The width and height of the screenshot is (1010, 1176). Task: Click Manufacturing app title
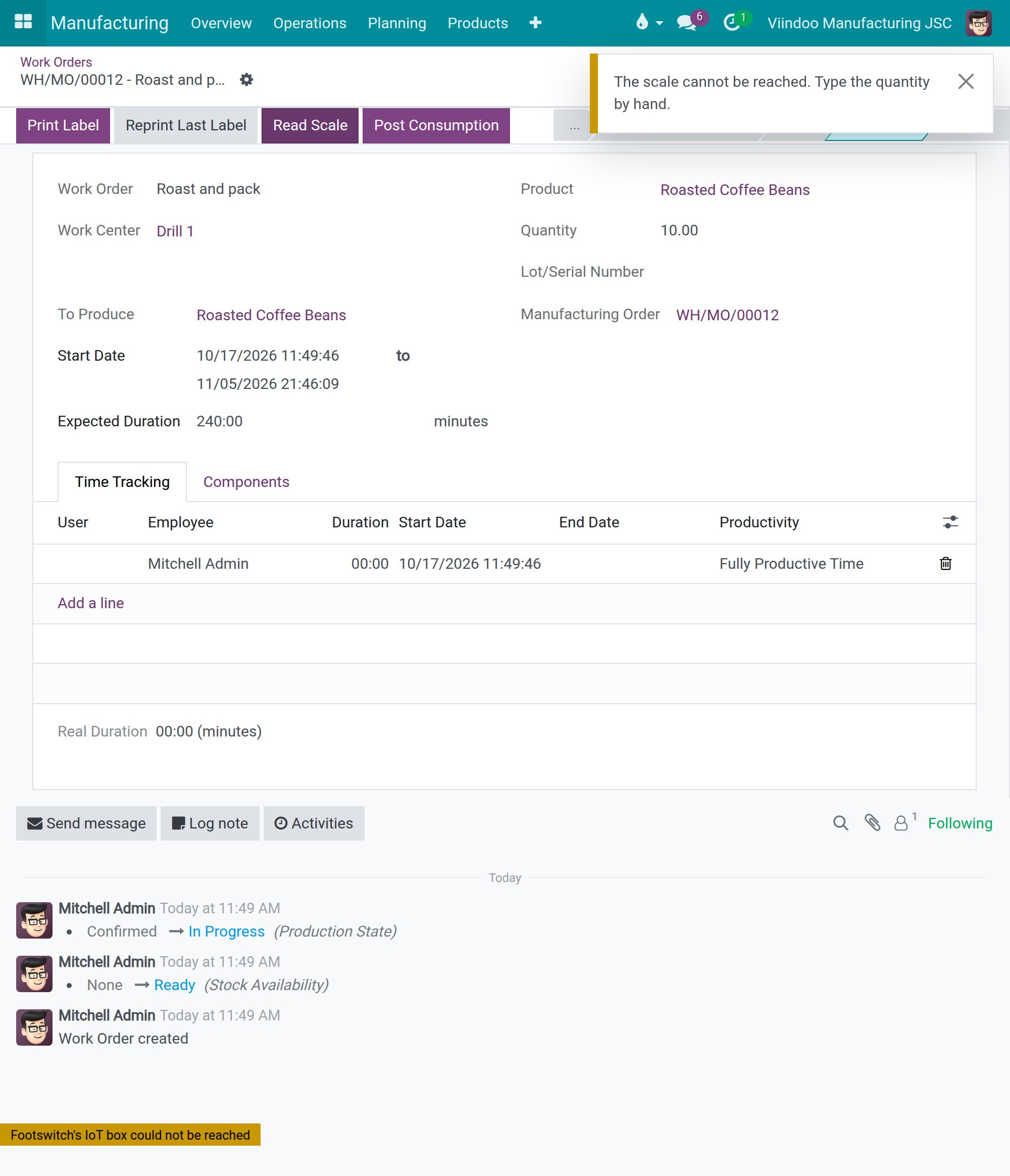point(110,23)
